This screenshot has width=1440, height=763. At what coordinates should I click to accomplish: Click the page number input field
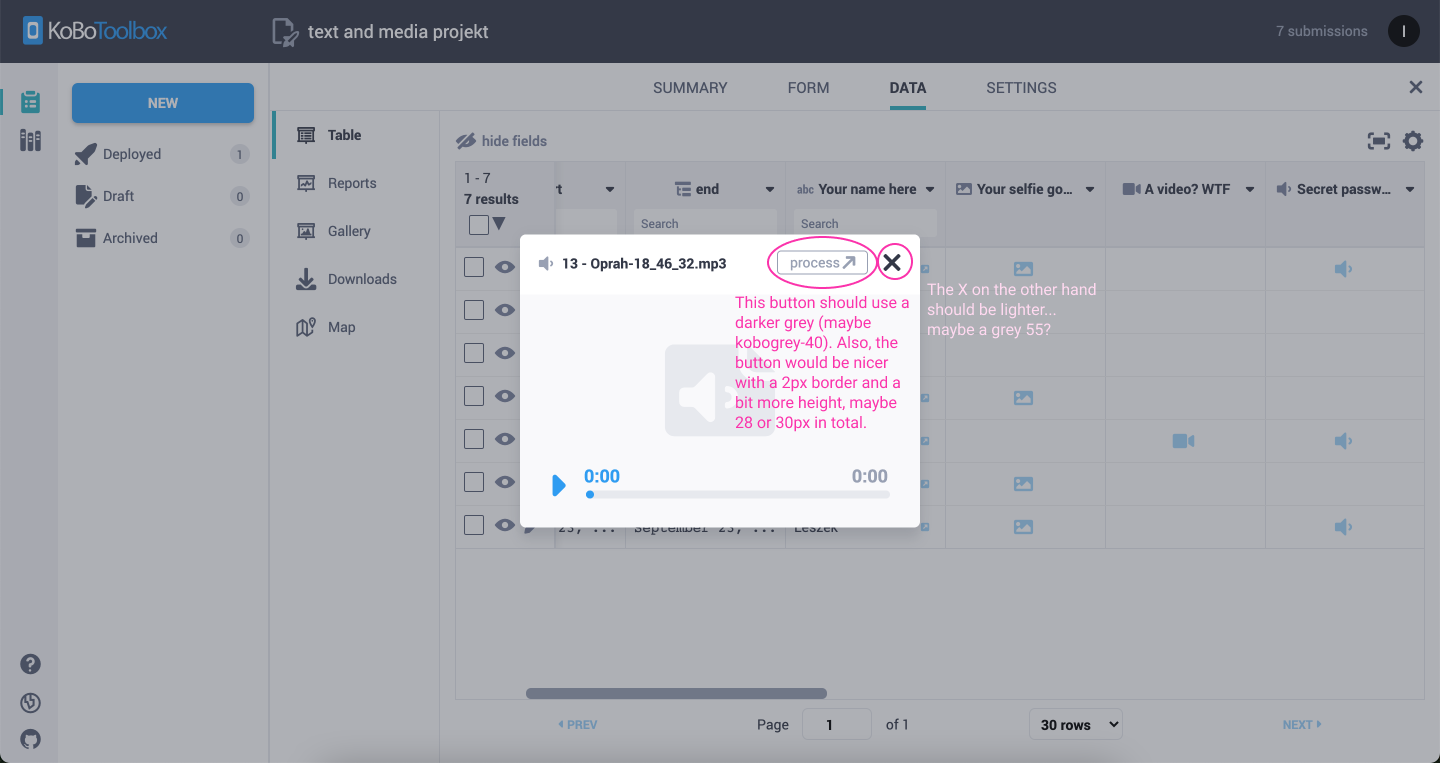point(837,723)
